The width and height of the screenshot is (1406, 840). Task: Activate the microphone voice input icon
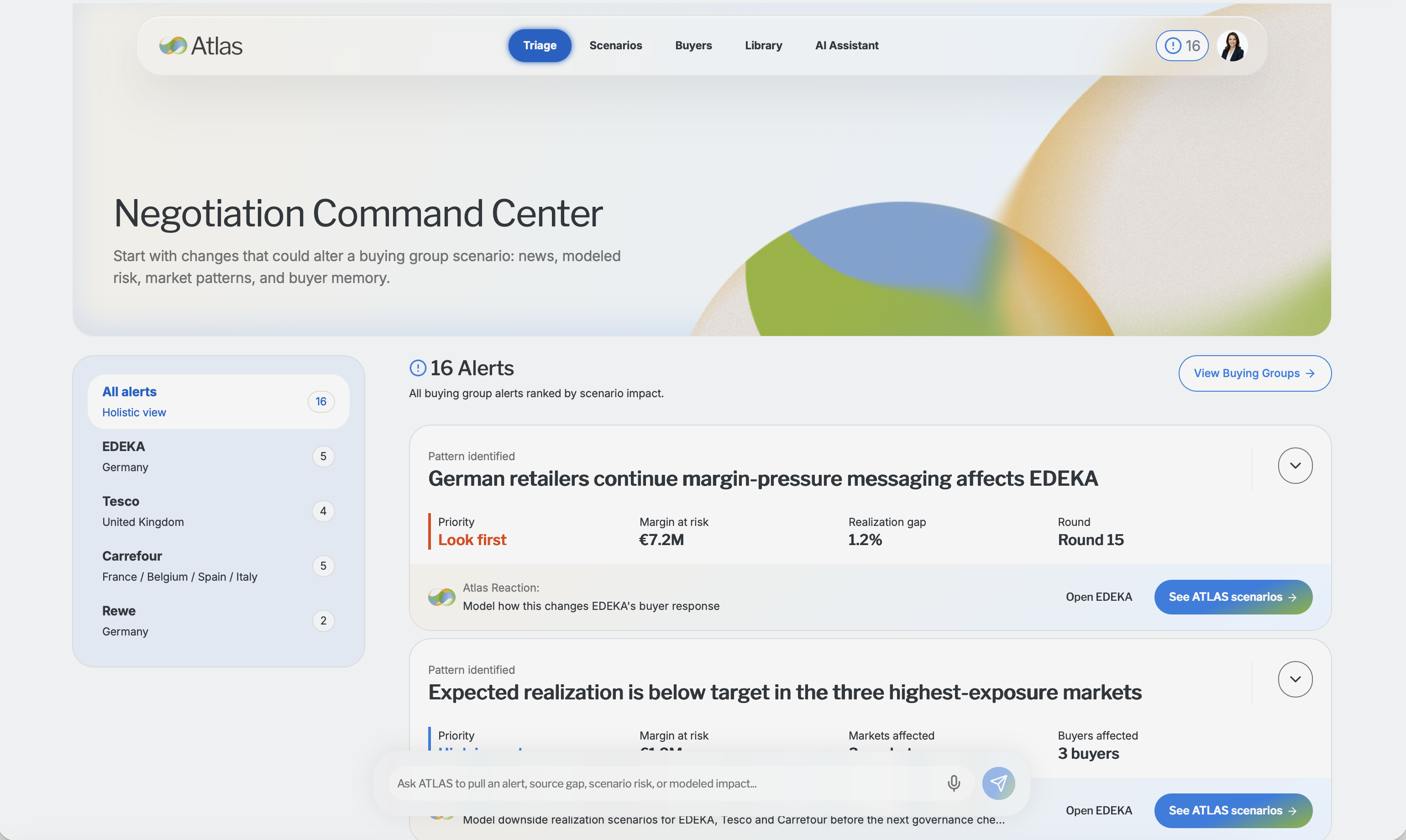point(954,783)
